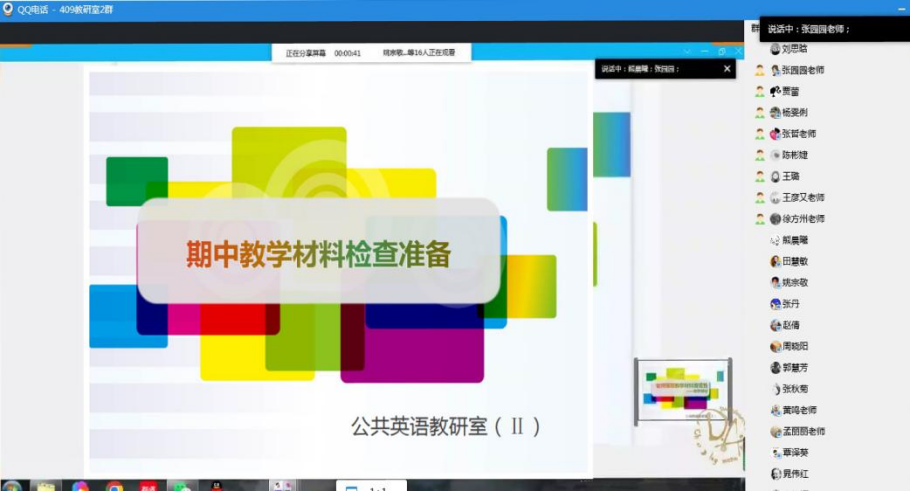Select member 周晓阳 in the participant list

point(796,346)
